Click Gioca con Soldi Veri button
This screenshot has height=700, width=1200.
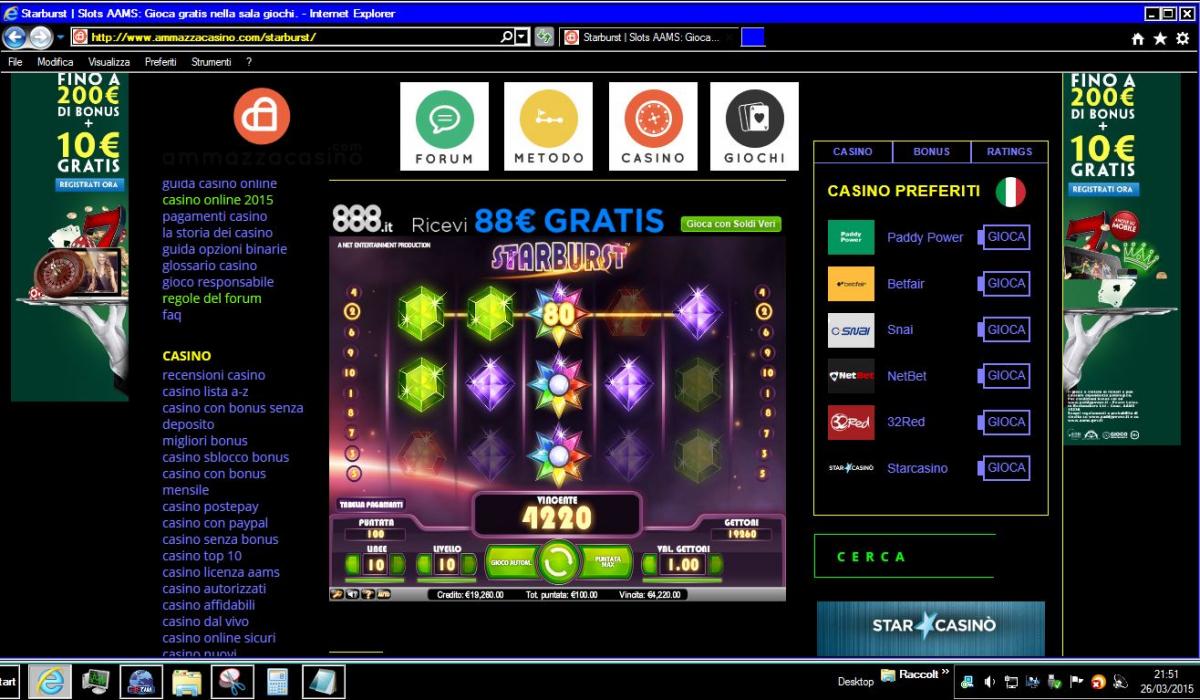click(730, 224)
